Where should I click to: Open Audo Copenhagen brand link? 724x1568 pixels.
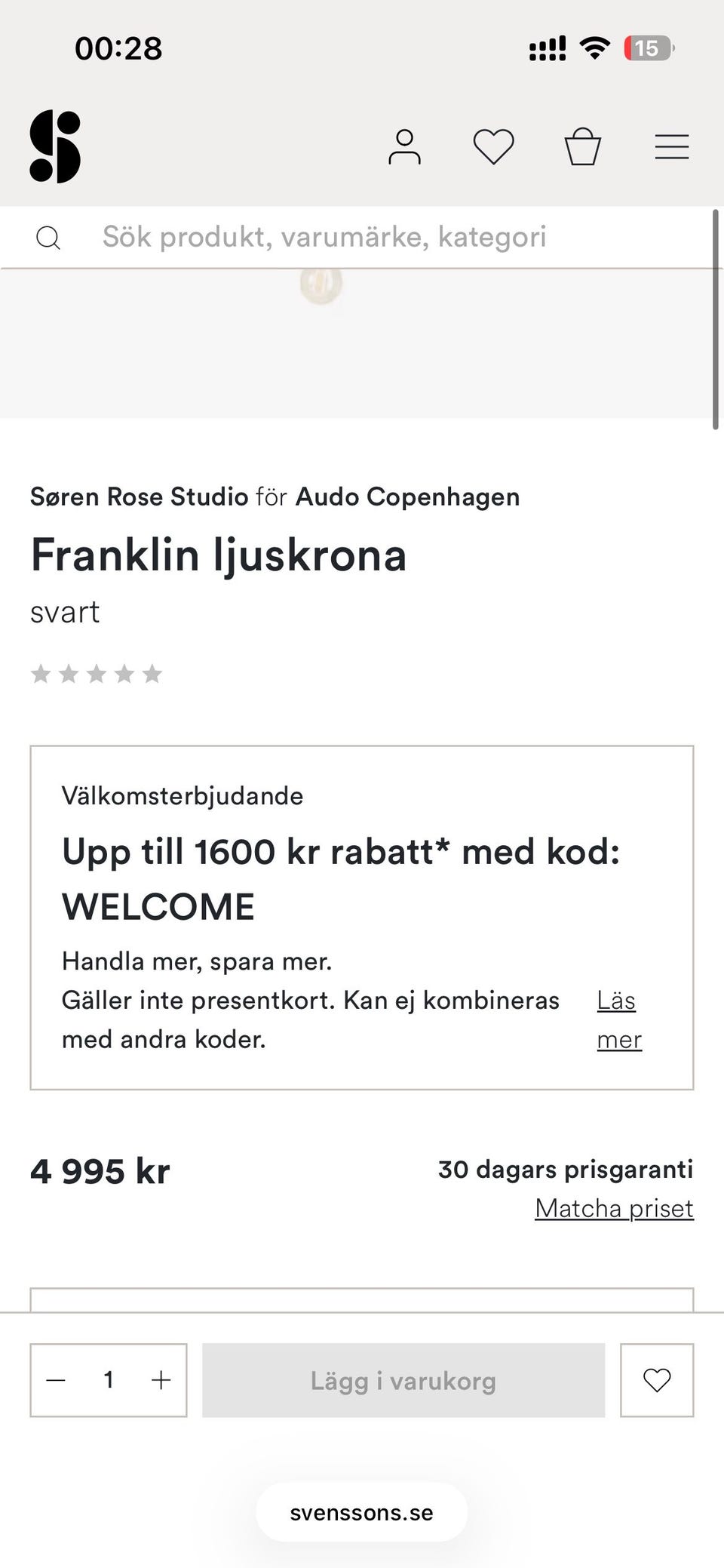click(407, 497)
